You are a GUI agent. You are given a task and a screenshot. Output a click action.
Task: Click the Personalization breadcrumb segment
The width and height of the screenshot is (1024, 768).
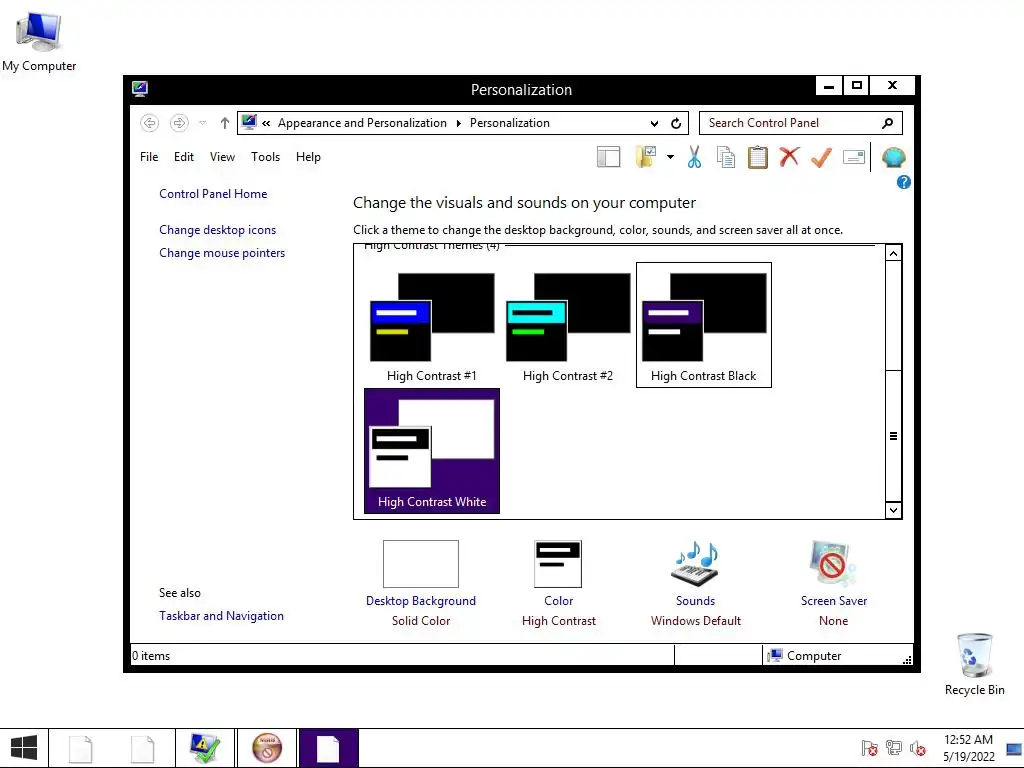[x=509, y=123]
